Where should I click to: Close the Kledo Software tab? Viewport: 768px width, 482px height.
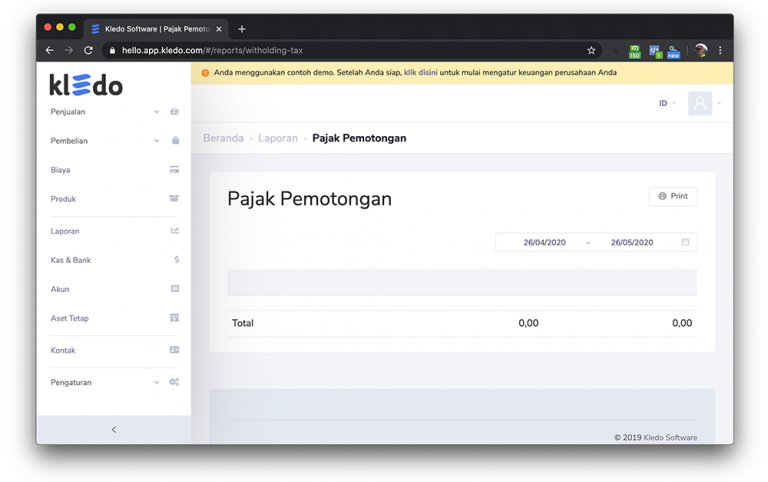tap(219, 29)
